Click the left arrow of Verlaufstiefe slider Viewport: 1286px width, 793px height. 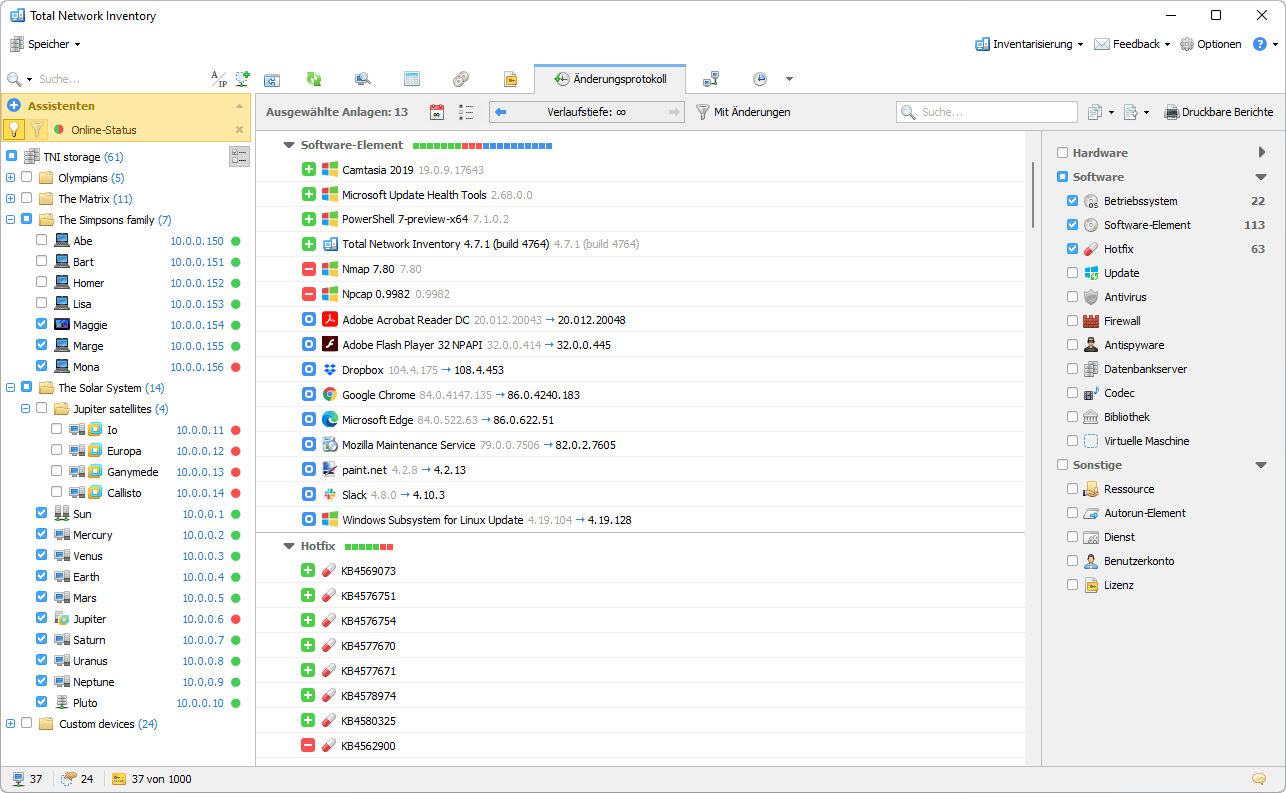501,112
